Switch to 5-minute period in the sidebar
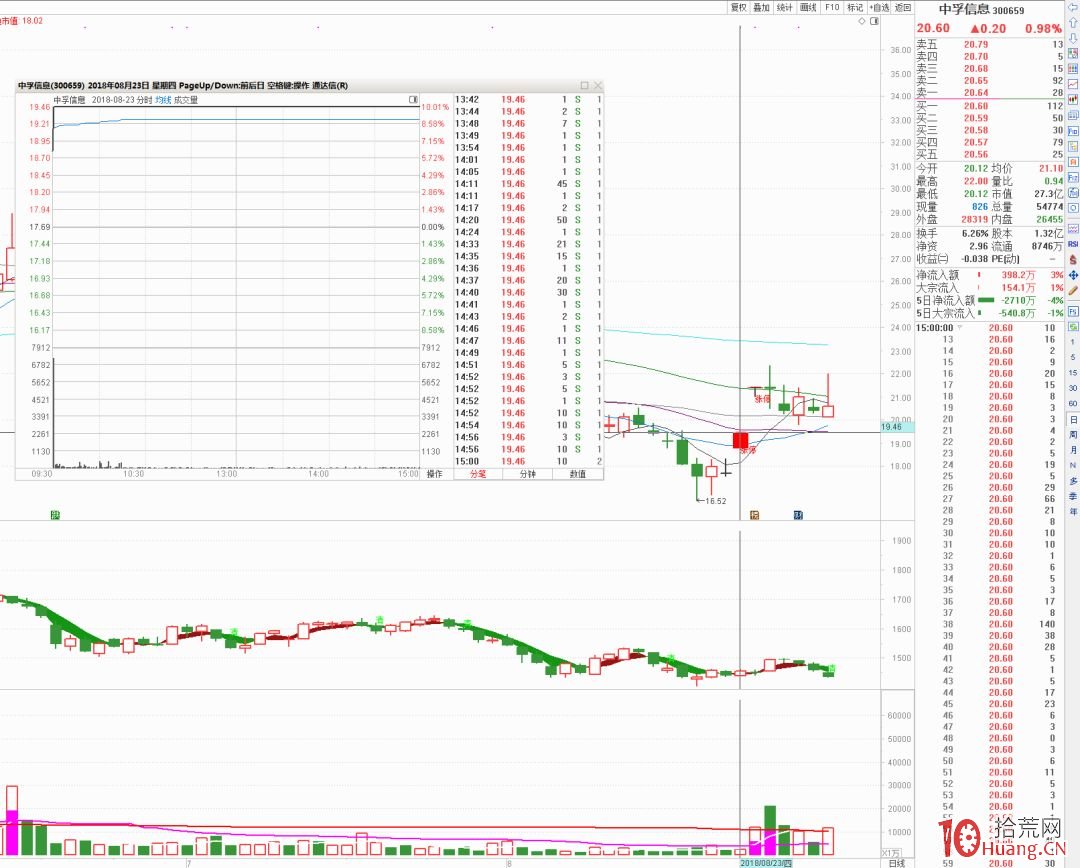Image resolution: width=1080 pixels, height=868 pixels. (1072, 357)
